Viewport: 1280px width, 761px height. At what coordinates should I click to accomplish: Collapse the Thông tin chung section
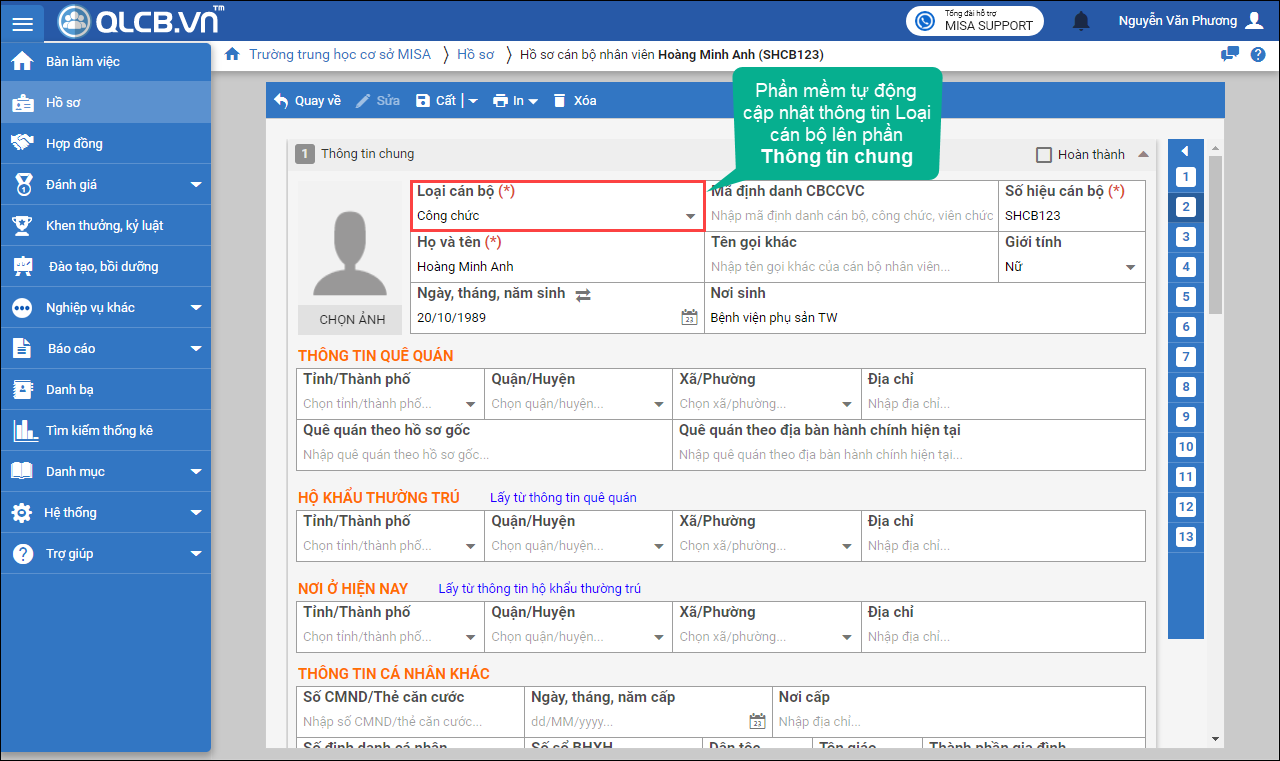pyautogui.click(x=1144, y=154)
